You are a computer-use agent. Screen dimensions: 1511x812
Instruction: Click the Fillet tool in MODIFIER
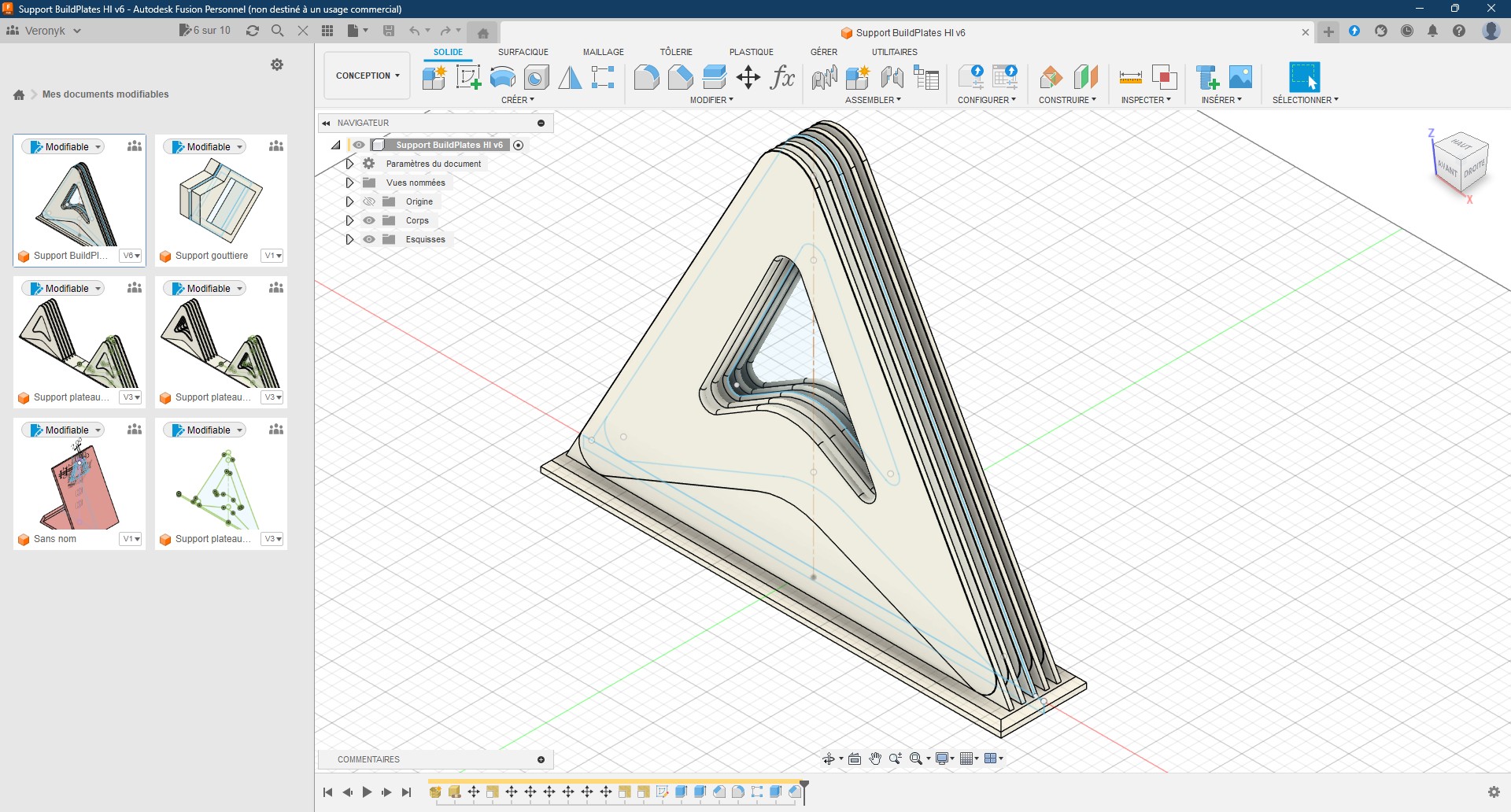pos(646,77)
